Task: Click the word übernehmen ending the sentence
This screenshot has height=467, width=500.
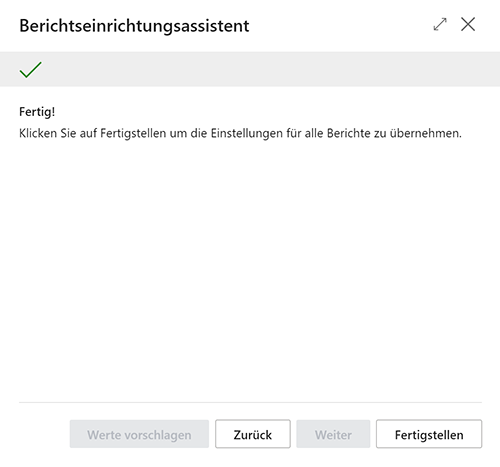Action: click(x=426, y=133)
